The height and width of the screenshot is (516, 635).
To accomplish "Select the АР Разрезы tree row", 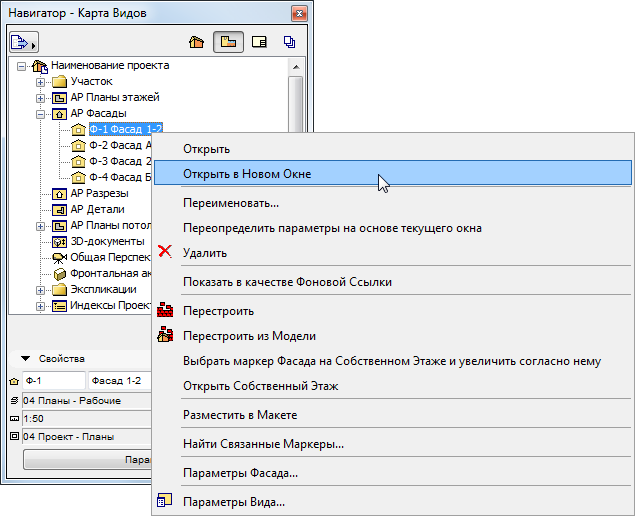I will 100,194.
